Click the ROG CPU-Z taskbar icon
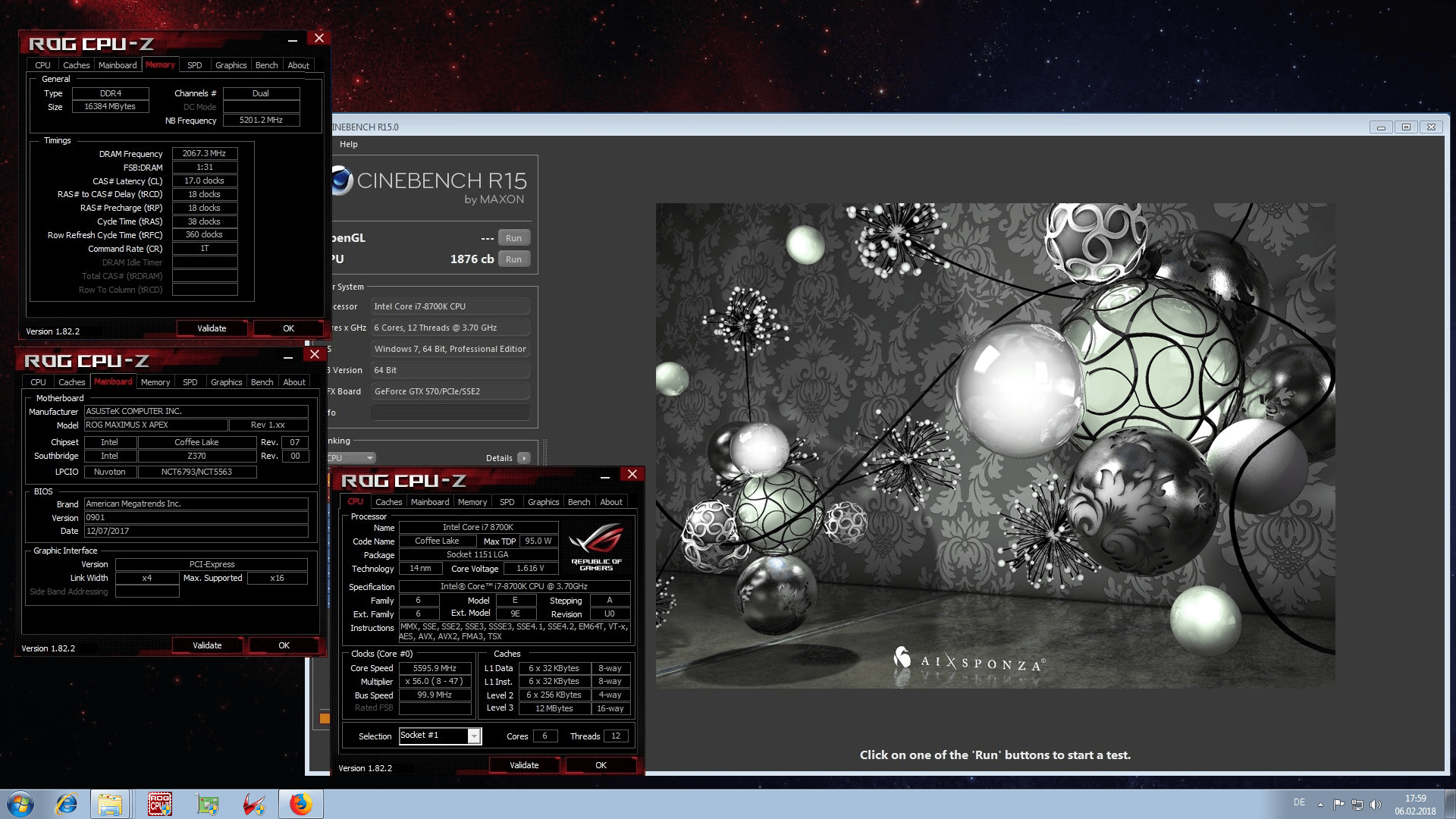1456x819 pixels. pos(159,804)
